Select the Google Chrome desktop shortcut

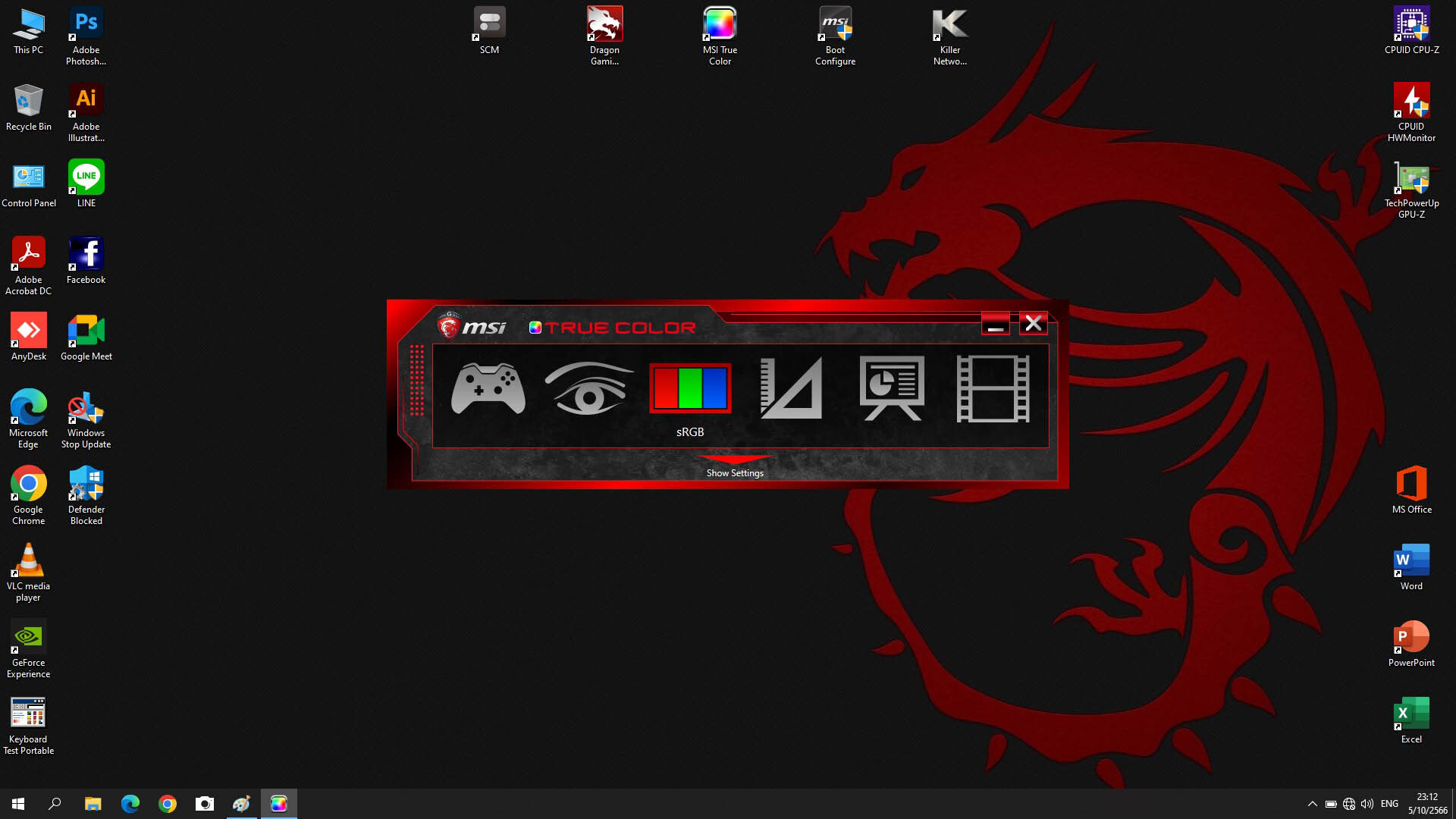click(28, 495)
